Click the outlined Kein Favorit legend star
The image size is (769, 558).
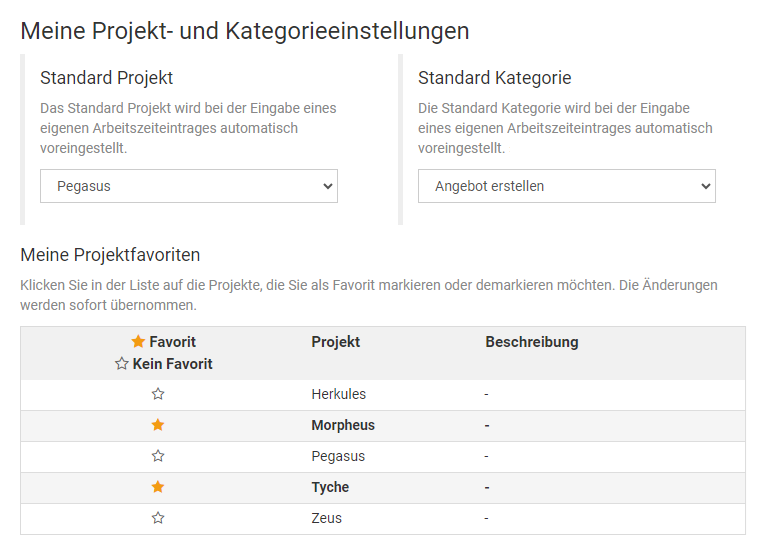[122, 364]
